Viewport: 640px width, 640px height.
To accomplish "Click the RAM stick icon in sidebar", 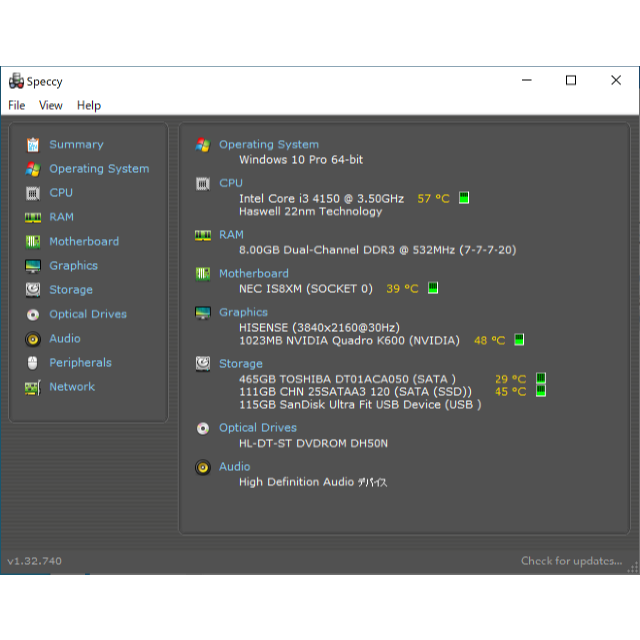I will pos(33,218).
